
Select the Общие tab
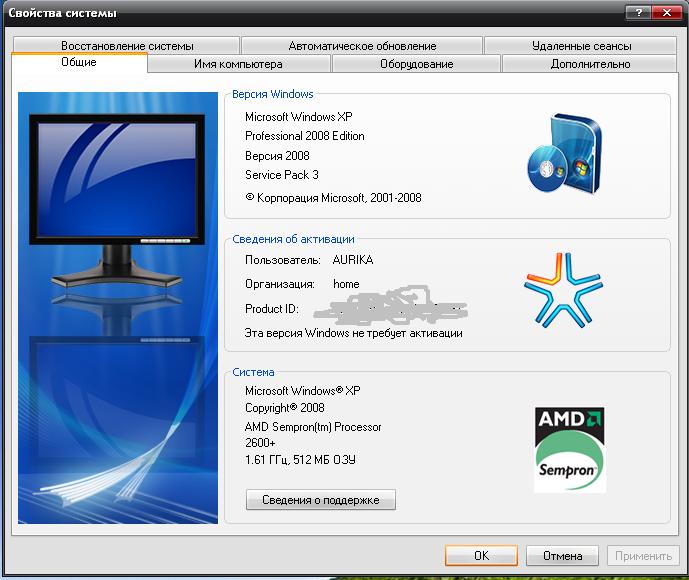(79, 63)
